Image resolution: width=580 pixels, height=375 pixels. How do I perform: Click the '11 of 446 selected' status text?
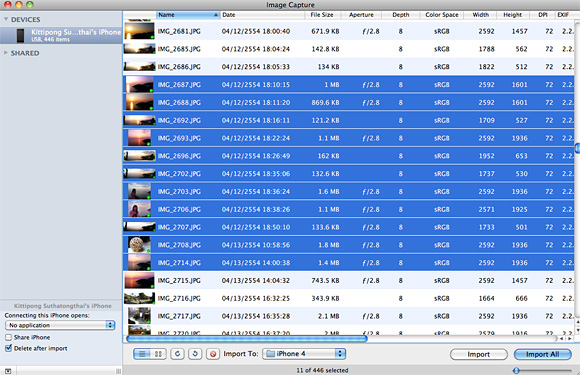coord(322,370)
